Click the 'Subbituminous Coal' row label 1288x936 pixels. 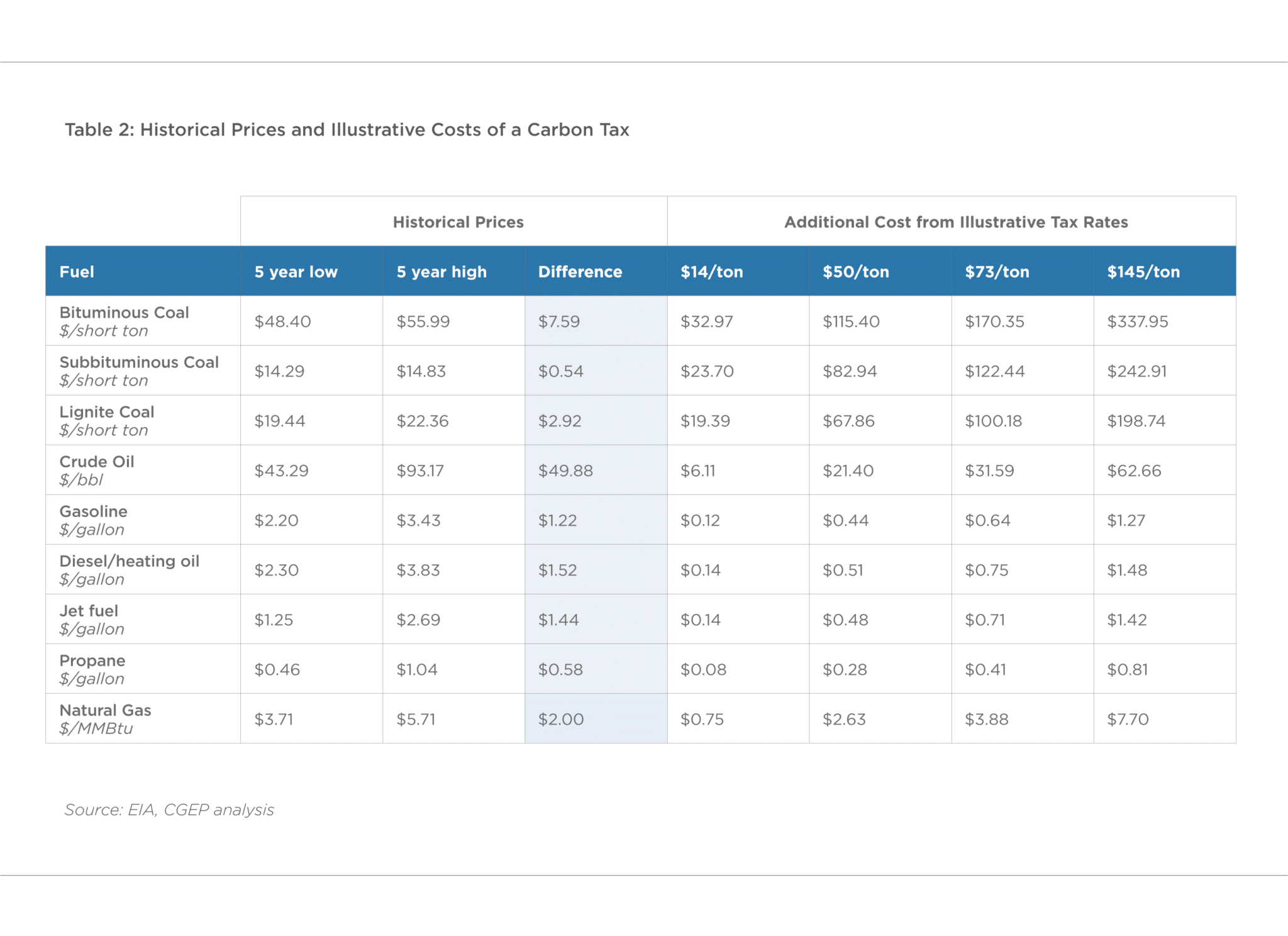138,362
